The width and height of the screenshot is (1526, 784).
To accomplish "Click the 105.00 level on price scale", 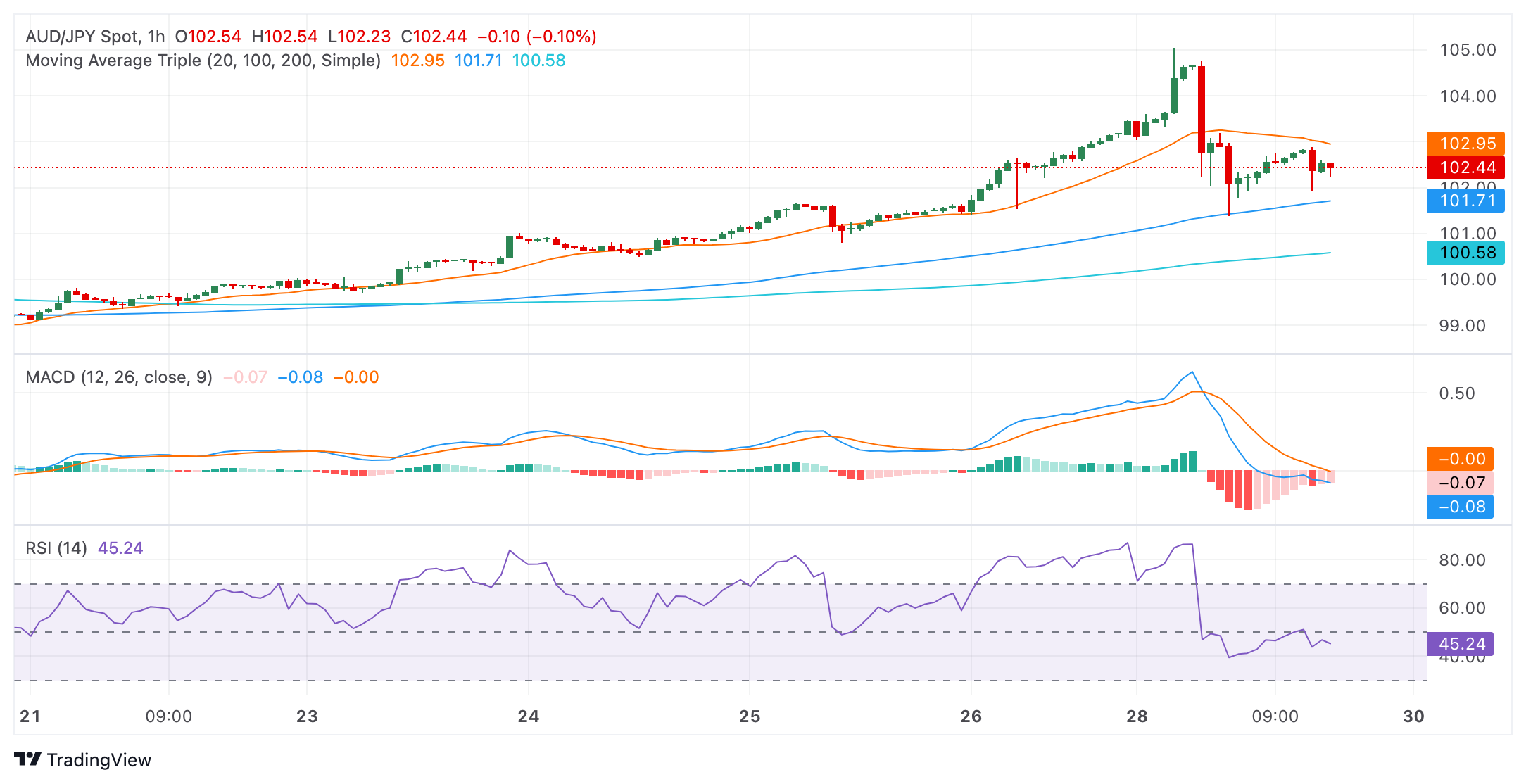I will 1468,50.
